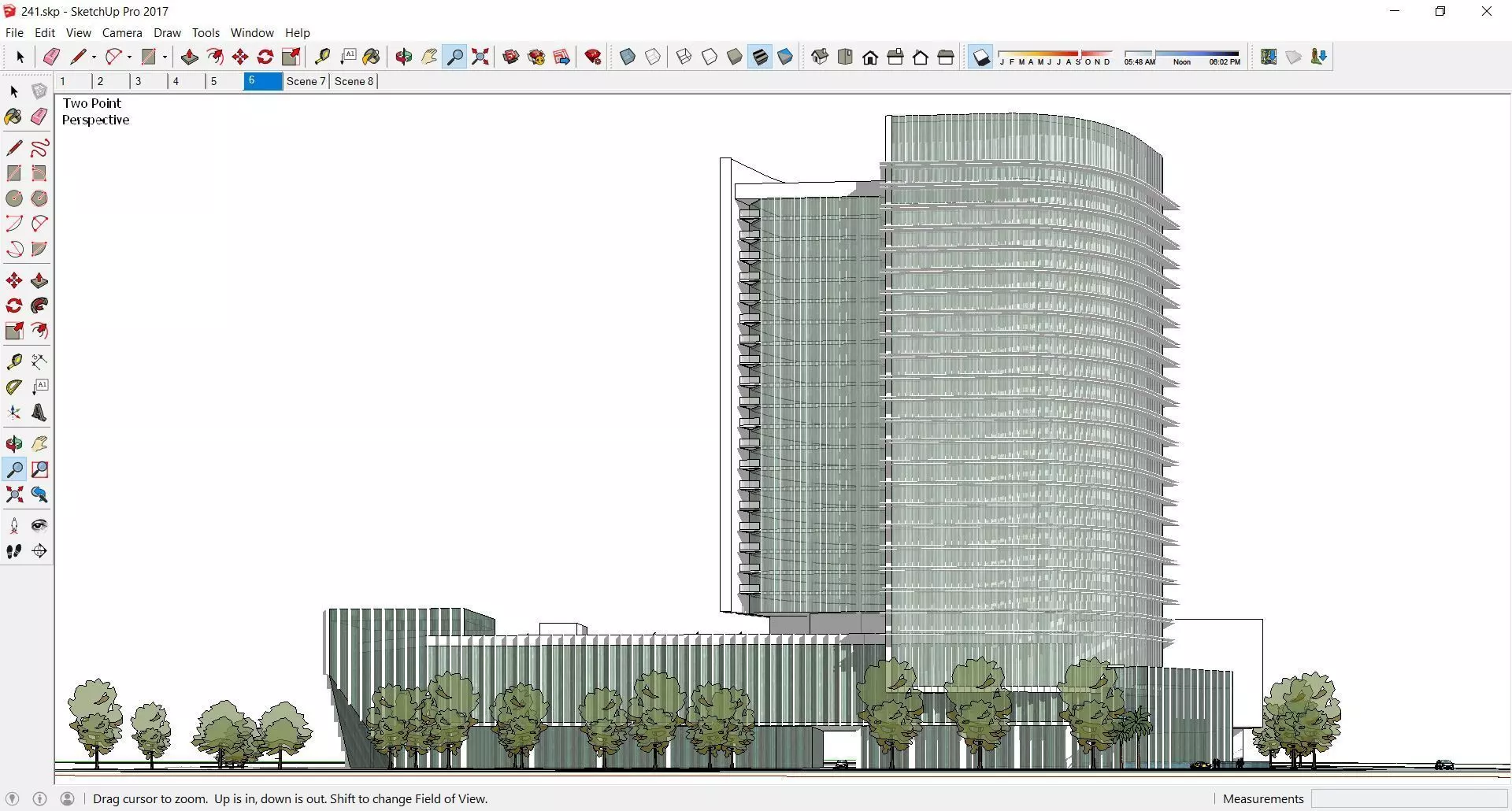Switch to Hidden Line style

[x=710, y=57]
